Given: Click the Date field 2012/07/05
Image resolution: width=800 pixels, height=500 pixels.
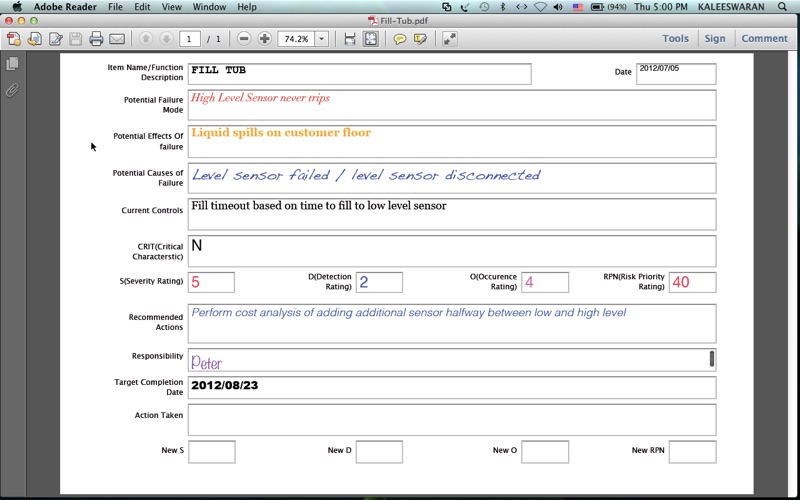Looking at the screenshot, I should tap(676, 74).
